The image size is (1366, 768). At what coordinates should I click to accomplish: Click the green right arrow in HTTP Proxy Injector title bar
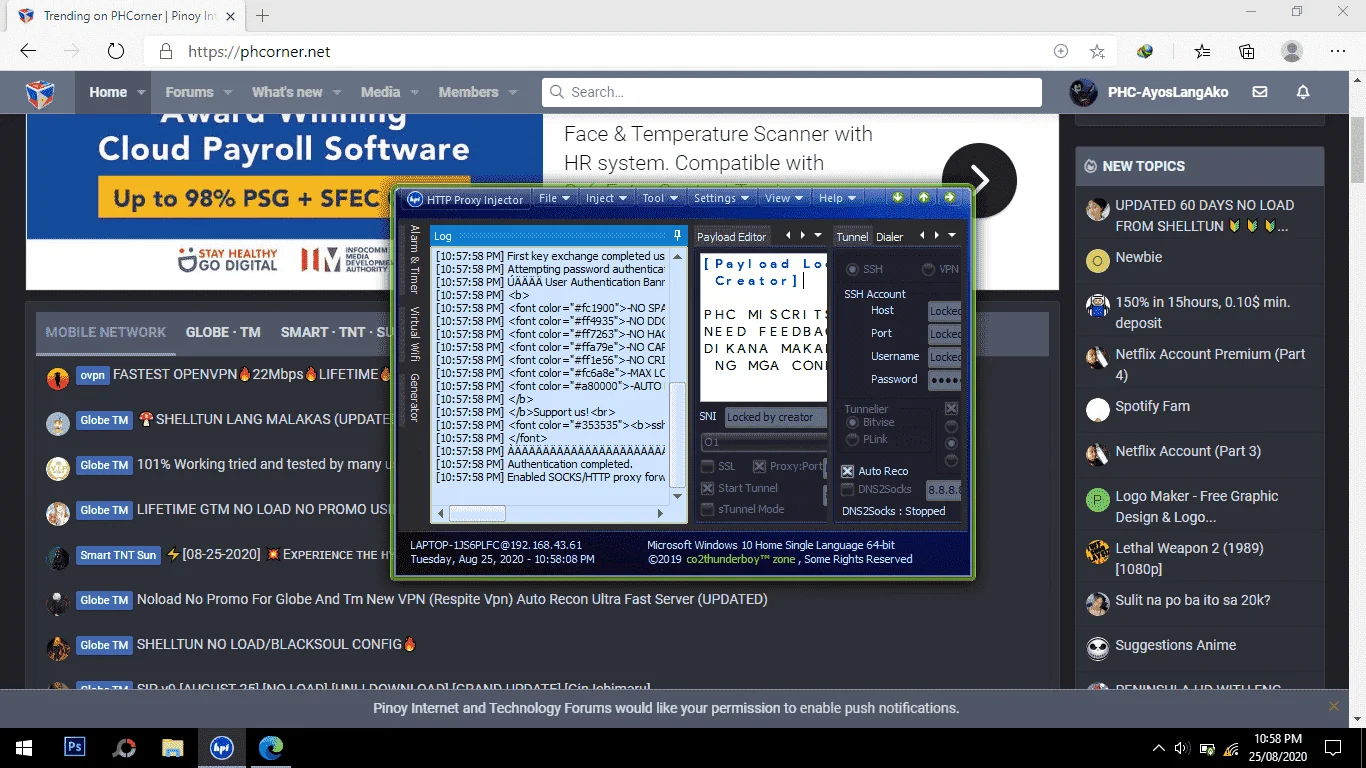[949, 197]
